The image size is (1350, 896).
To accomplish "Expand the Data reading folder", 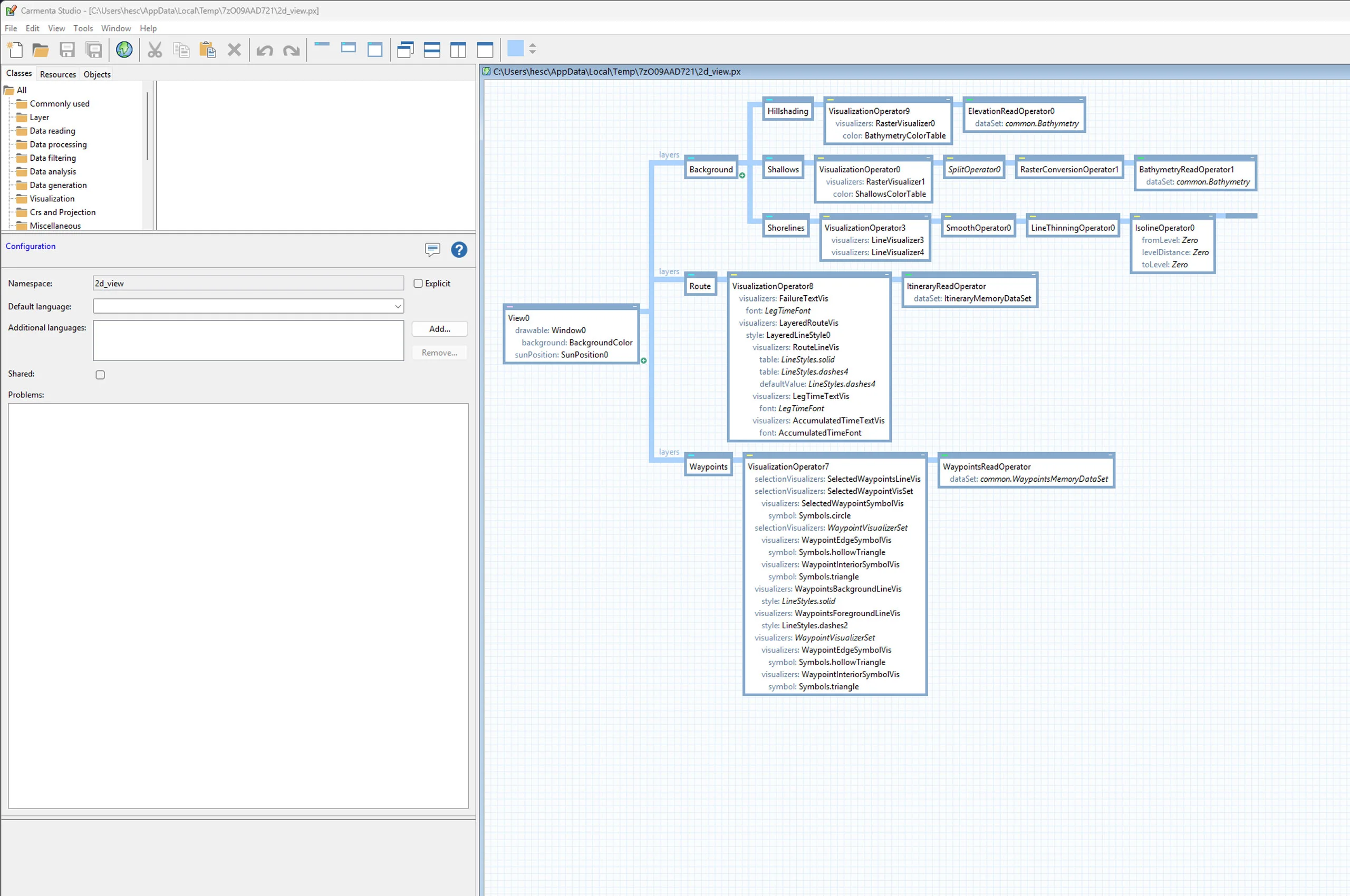I will coord(52,131).
